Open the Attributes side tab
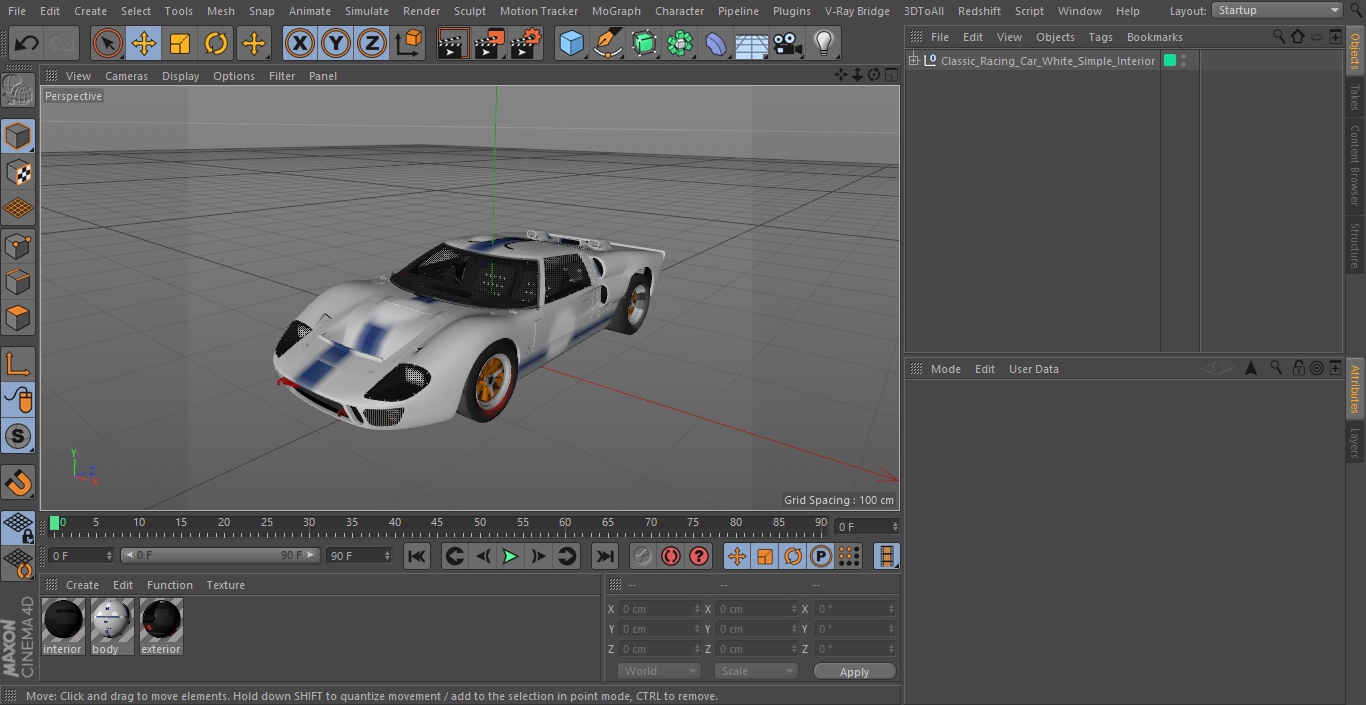 (1355, 390)
